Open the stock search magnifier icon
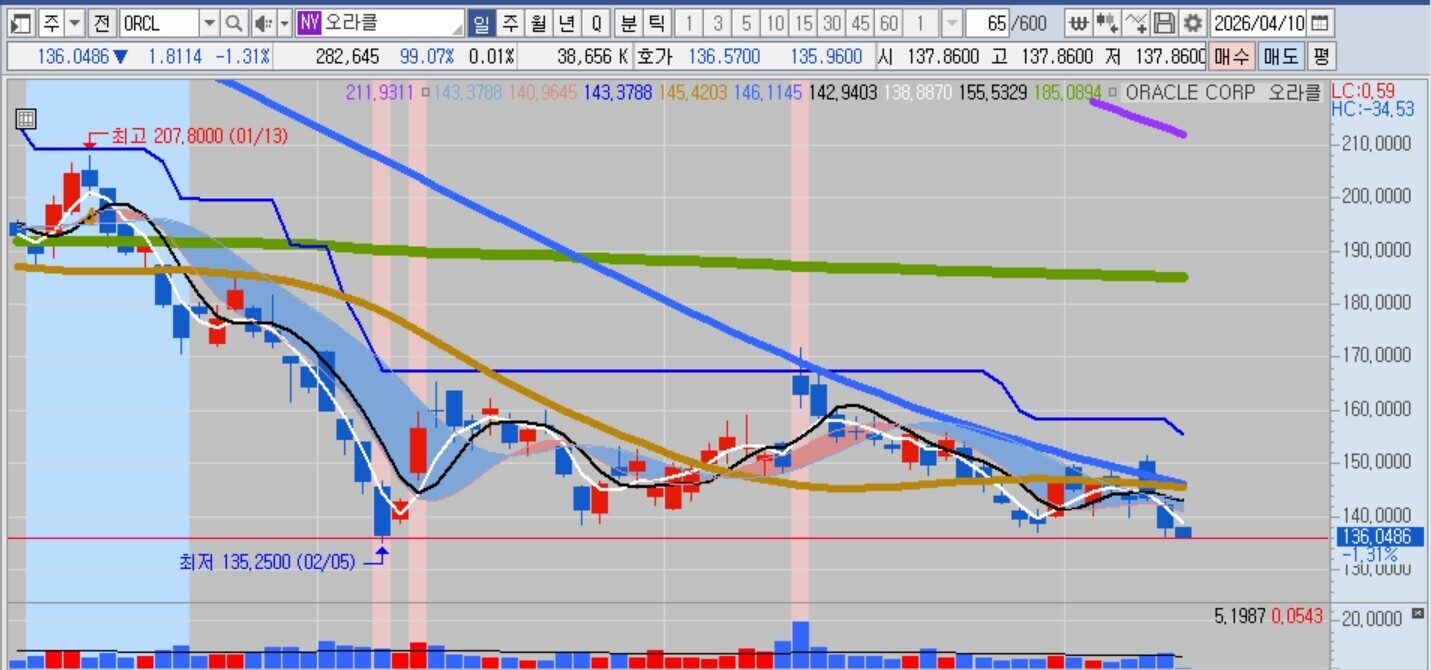This screenshot has width=1431, height=670. click(x=233, y=22)
